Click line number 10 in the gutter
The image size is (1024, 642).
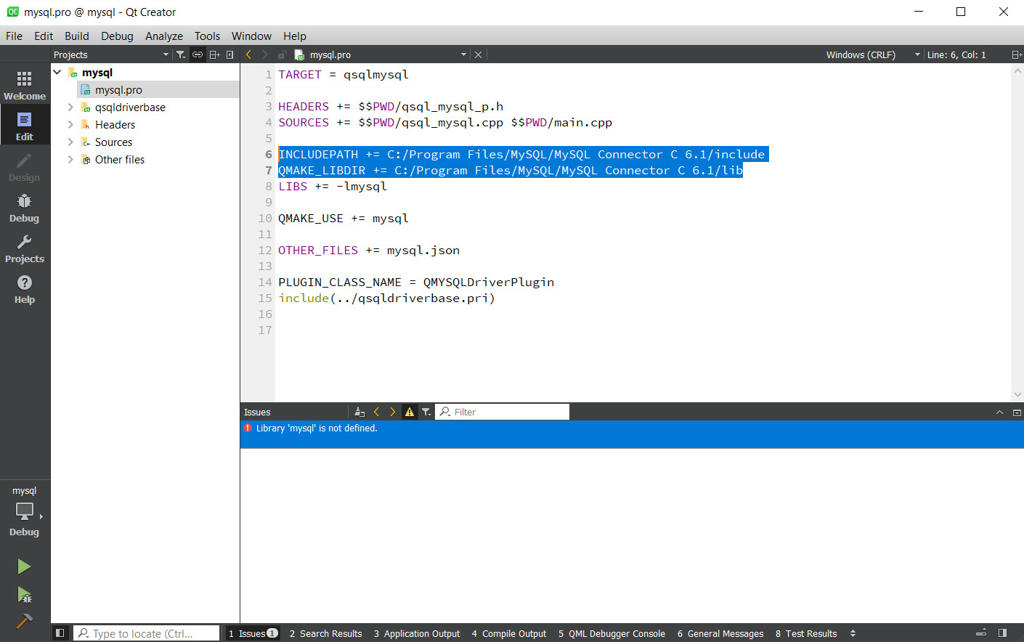click(264, 218)
